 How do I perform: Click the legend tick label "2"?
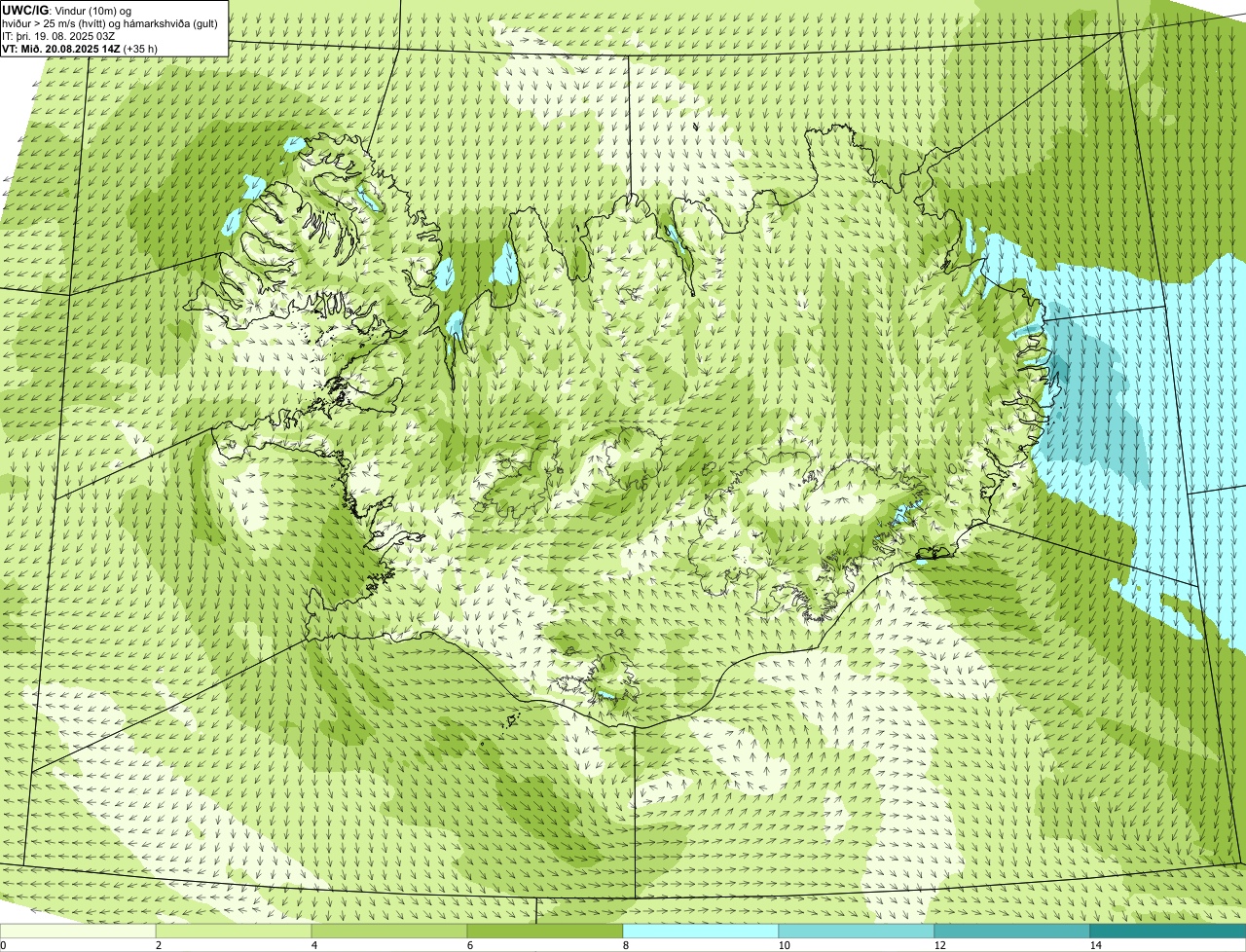158,945
